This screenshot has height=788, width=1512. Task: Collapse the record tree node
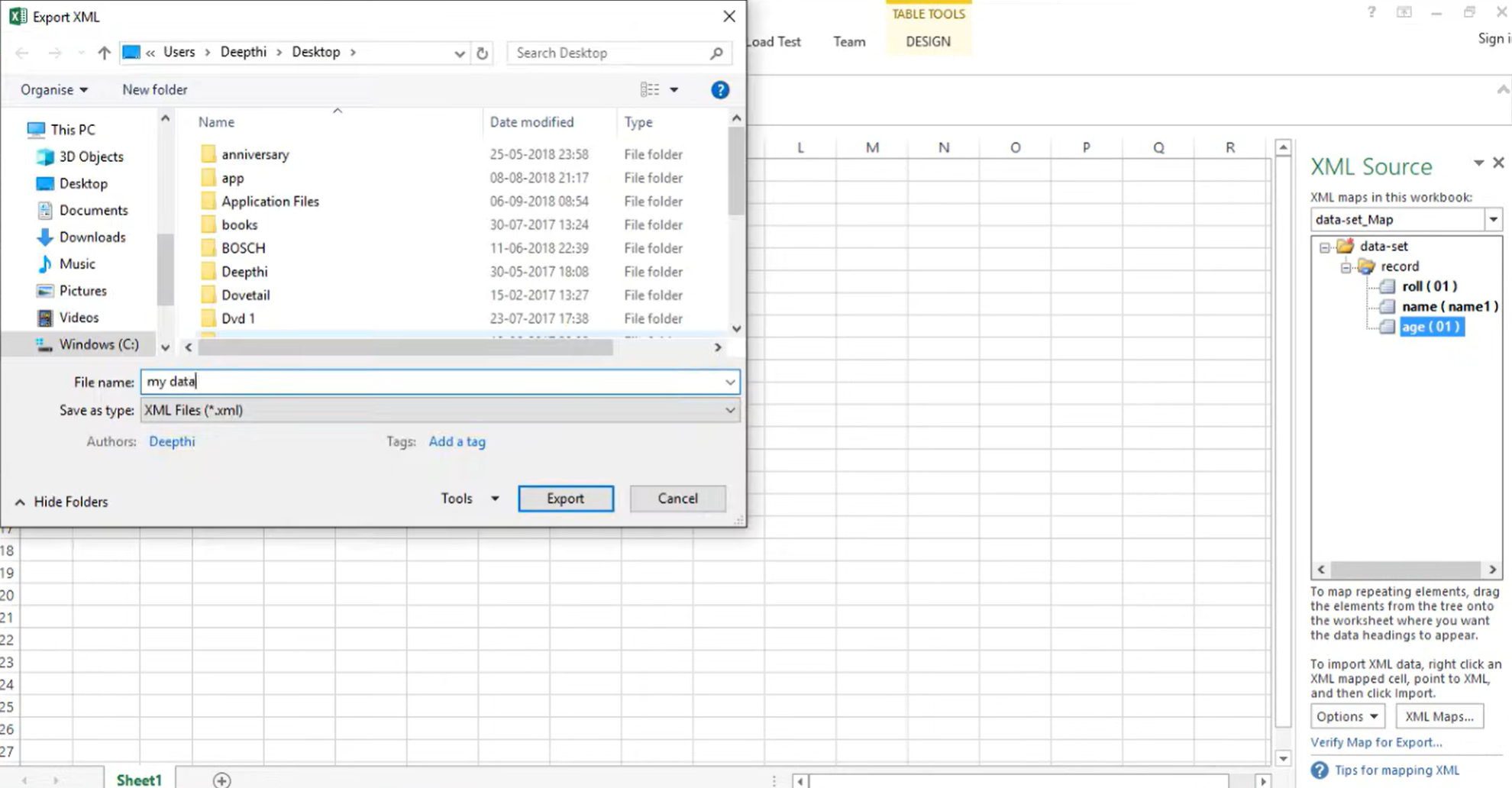pyautogui.click(x=1346, y=266)
